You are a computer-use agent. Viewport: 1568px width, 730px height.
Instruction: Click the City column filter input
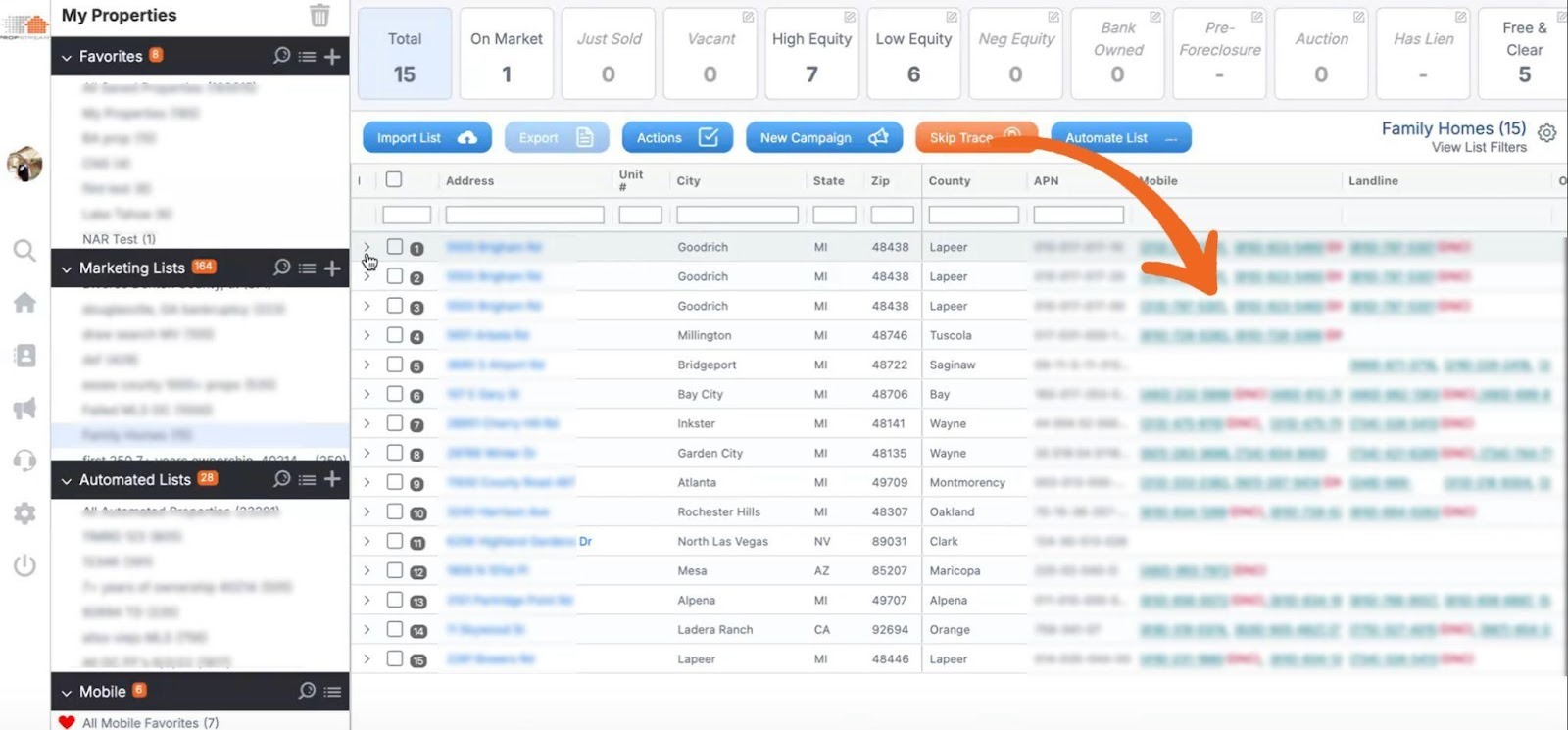coord(736,215)
